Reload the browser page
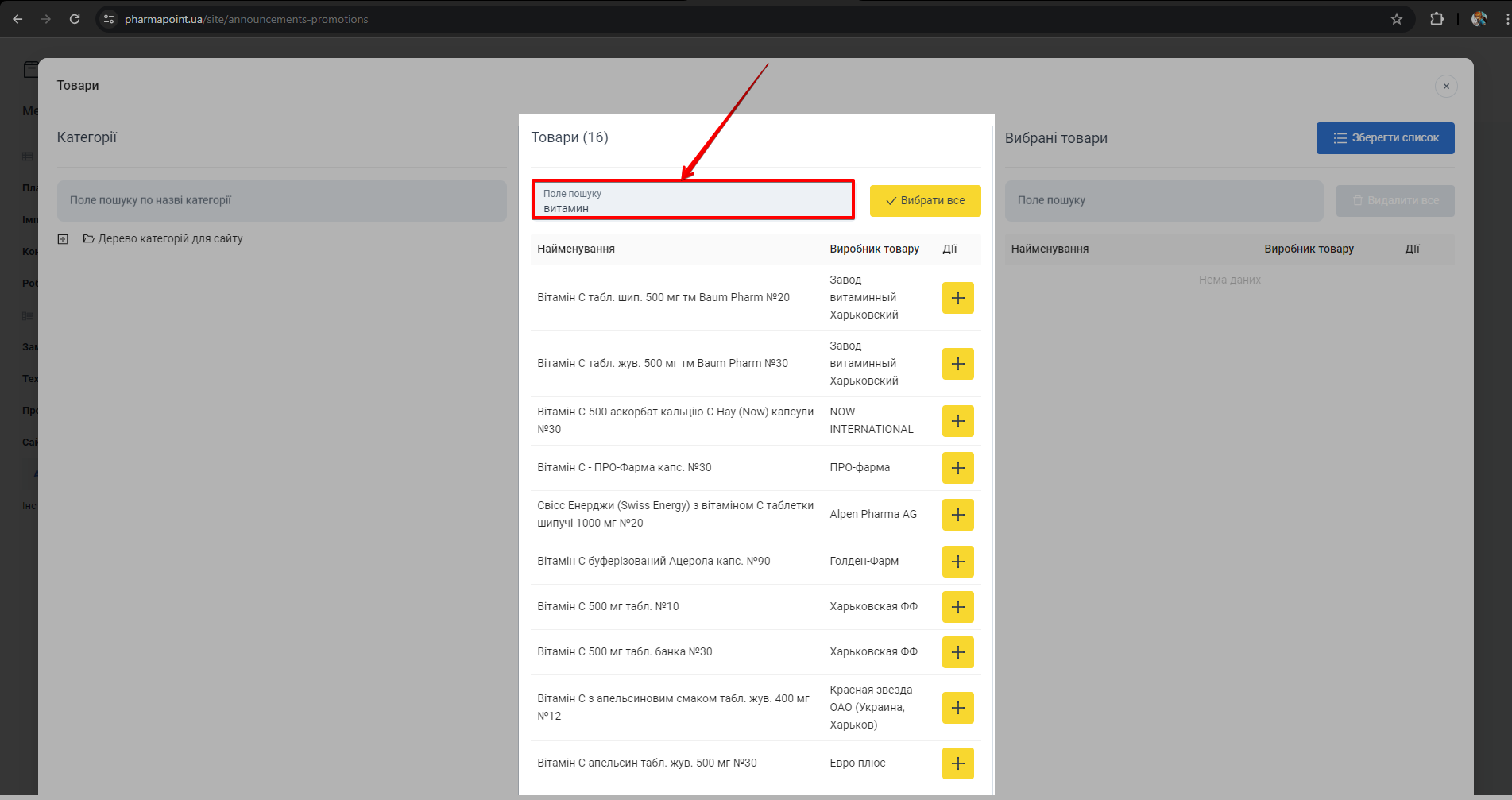1512x800 pixels. point(75,19)
